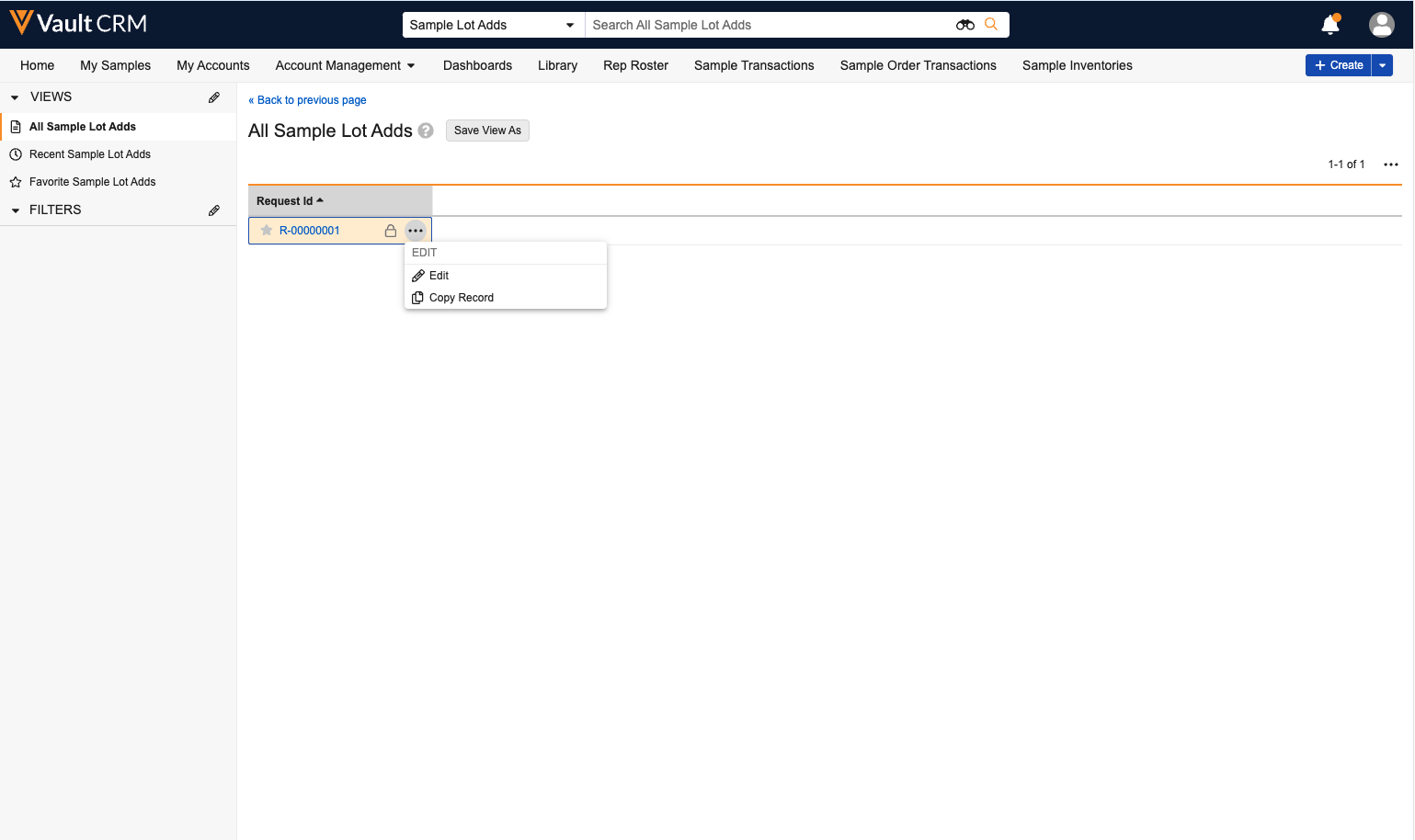Click the orange magnifier search icon

pos(991,25)
